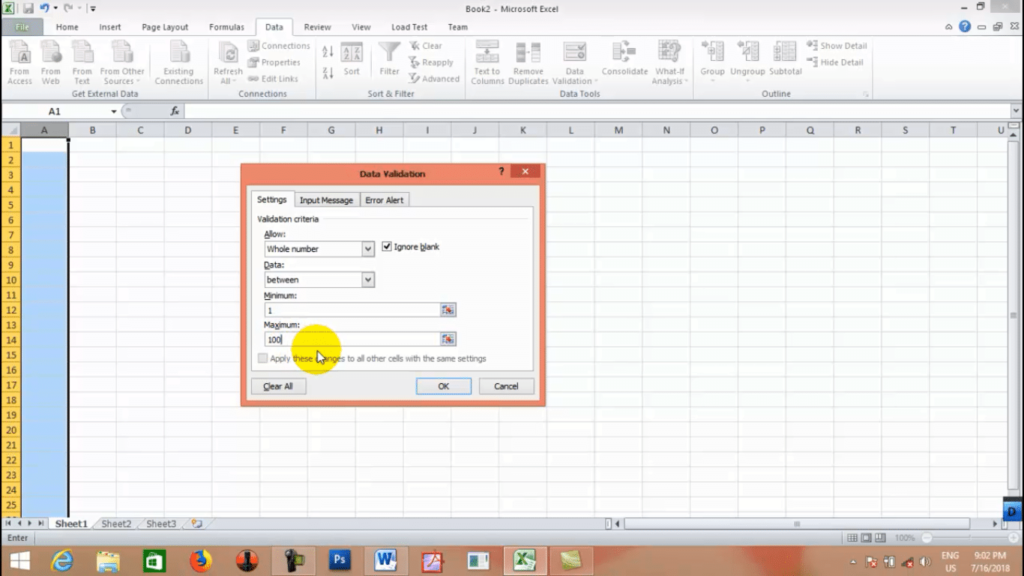Select Page Layout view in status bar
The width and height of the screenshot is (1024, 576).
pyautogui.click(x=867, y=537)
